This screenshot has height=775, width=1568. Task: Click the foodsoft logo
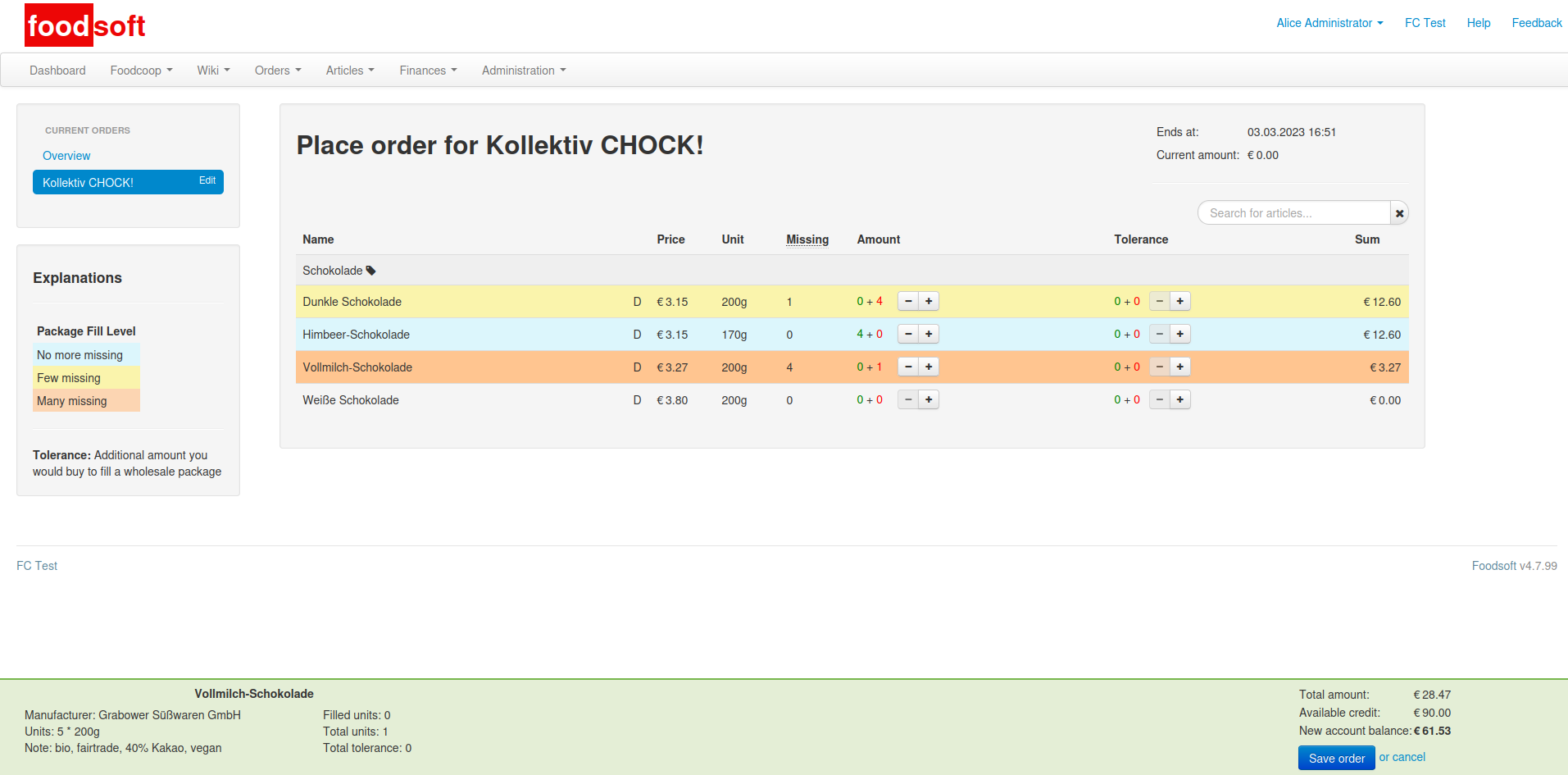(85, 25)
